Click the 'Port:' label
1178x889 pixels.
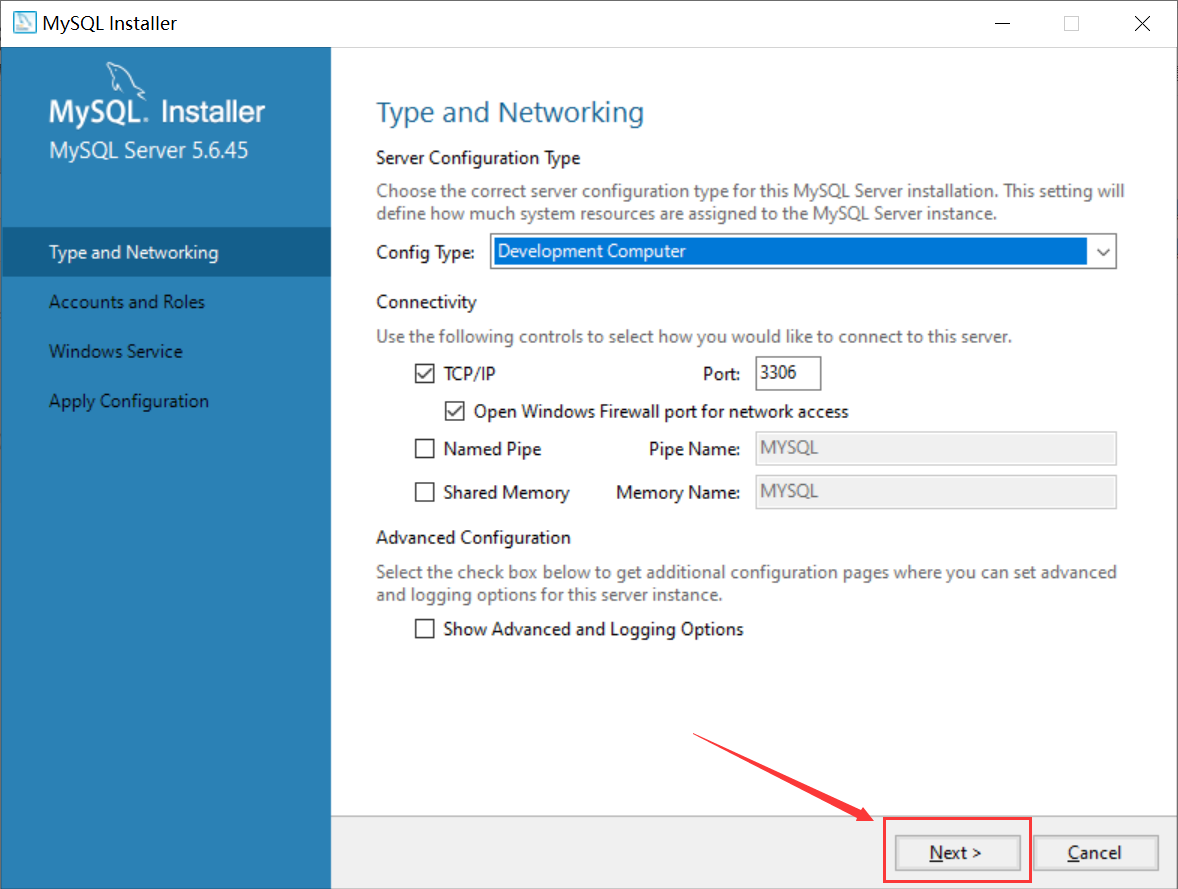721,373
